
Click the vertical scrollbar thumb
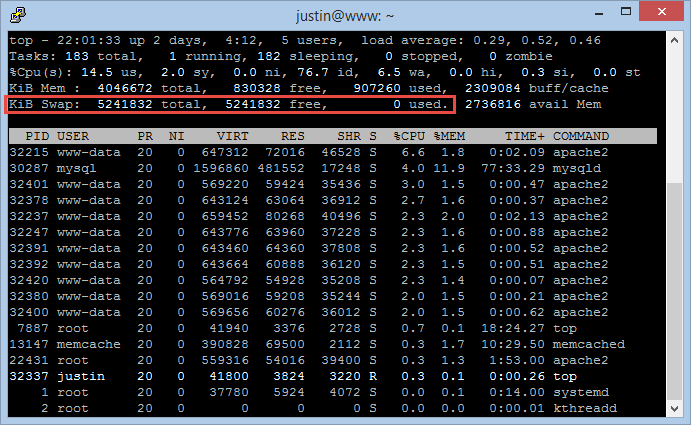point(674,291)
